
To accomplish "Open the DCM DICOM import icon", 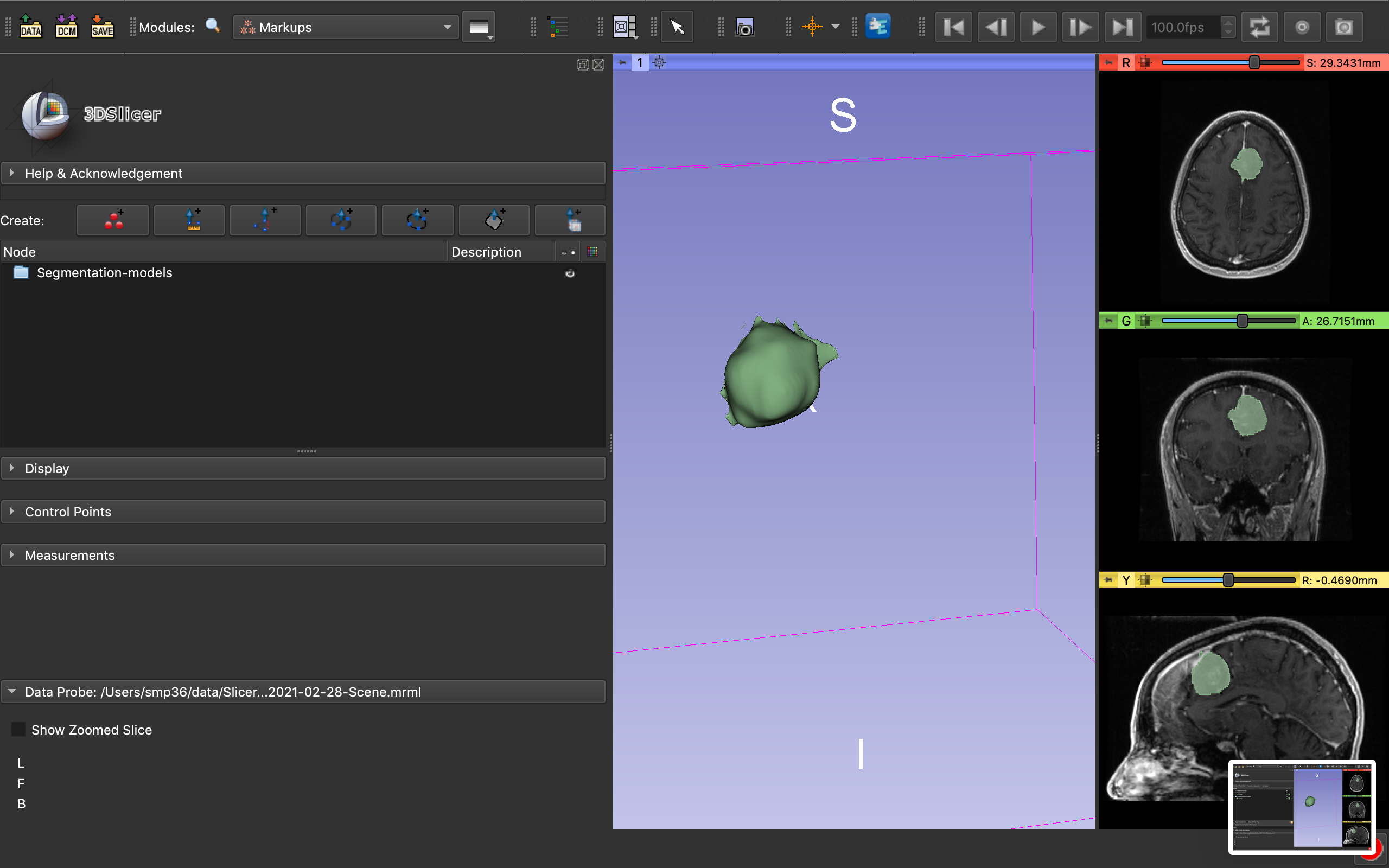I will 67,27.
